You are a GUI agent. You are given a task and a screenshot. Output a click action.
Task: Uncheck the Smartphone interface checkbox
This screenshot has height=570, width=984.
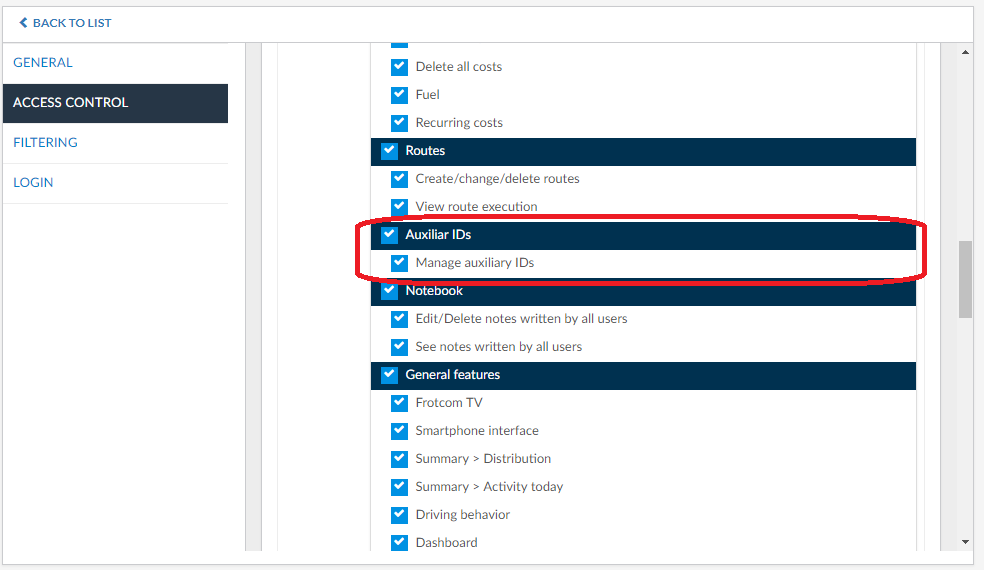click(x=399, y=431)
